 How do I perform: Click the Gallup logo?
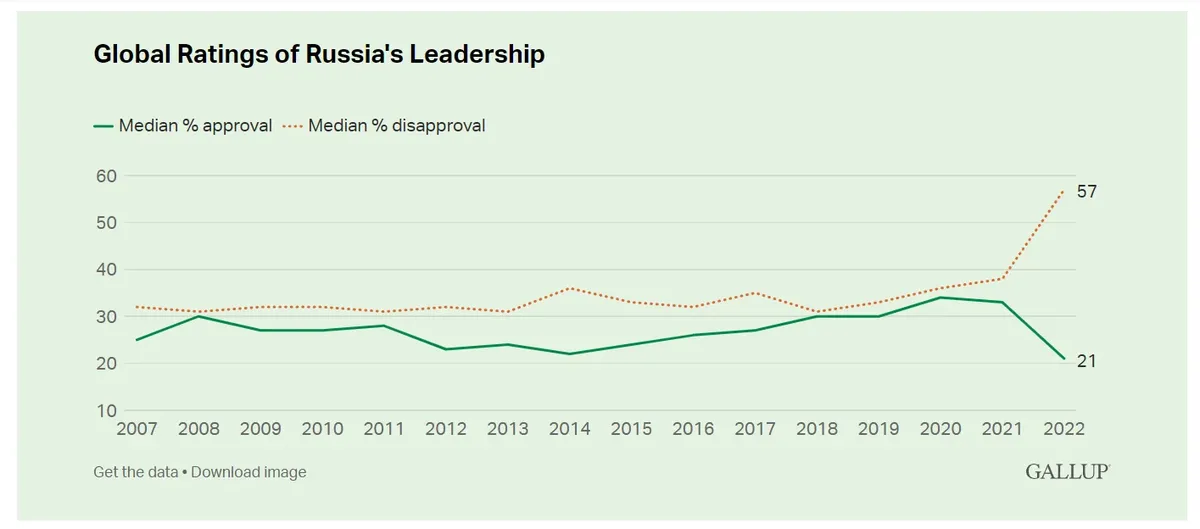click(x=1067, y=472)
